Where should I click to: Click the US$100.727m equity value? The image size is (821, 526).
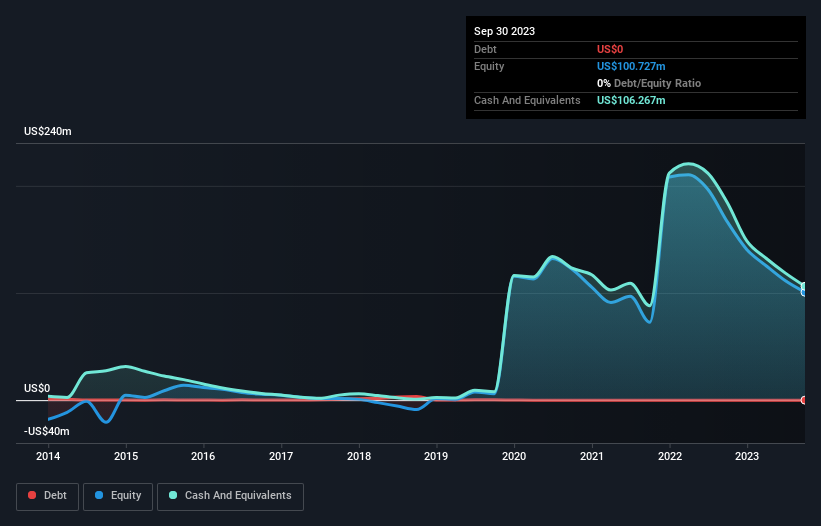point(631,66)
